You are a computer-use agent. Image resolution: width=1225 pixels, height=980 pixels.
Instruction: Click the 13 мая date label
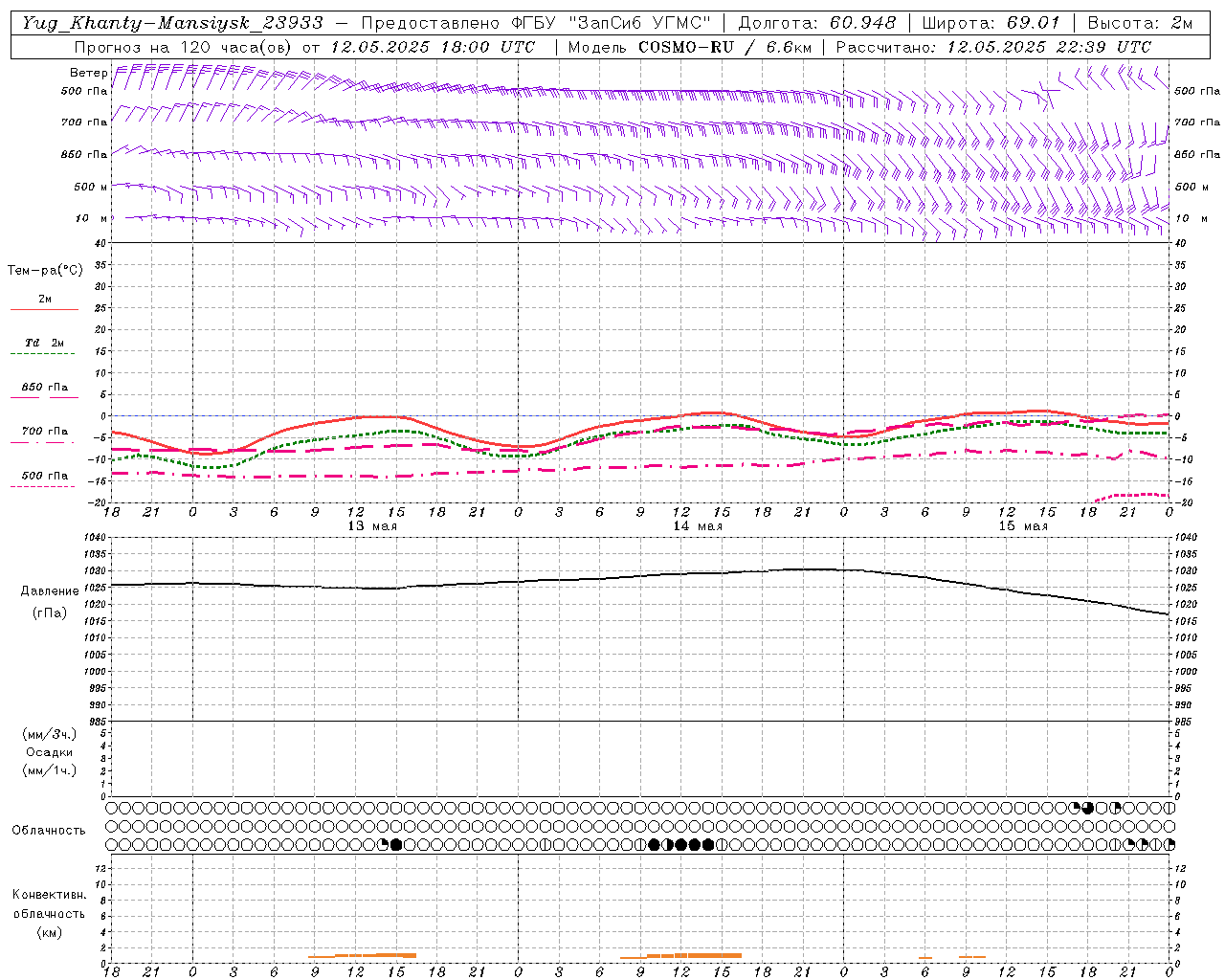pos(372,526)
